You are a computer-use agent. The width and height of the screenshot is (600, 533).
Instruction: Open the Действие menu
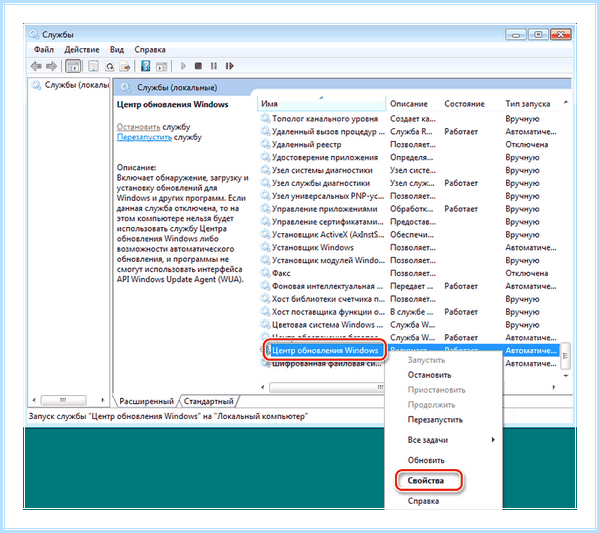click(82, 50)
